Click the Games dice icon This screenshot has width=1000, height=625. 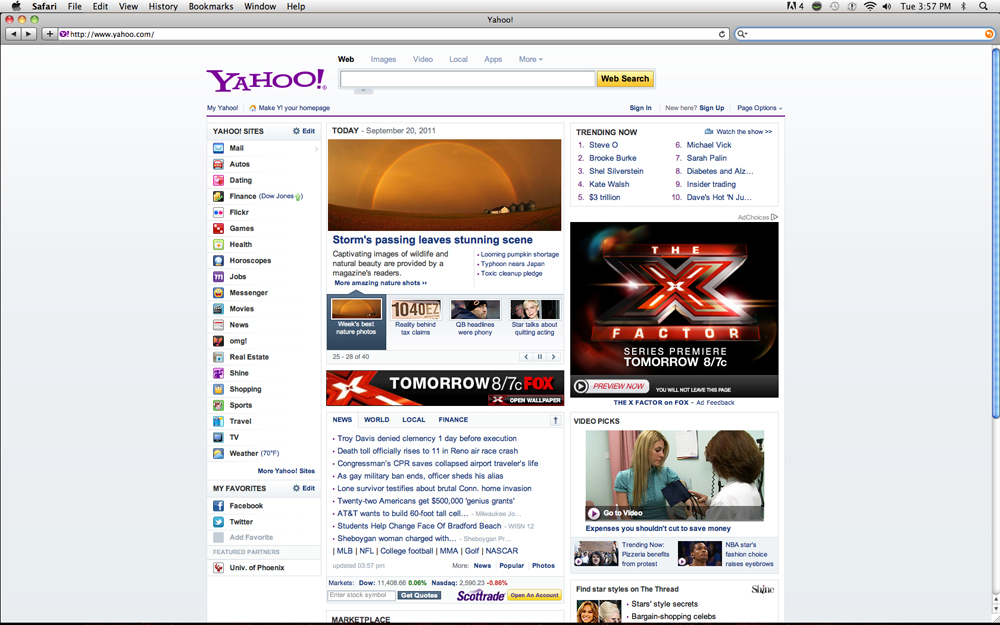pyautogui.click(x=218, y=228)
